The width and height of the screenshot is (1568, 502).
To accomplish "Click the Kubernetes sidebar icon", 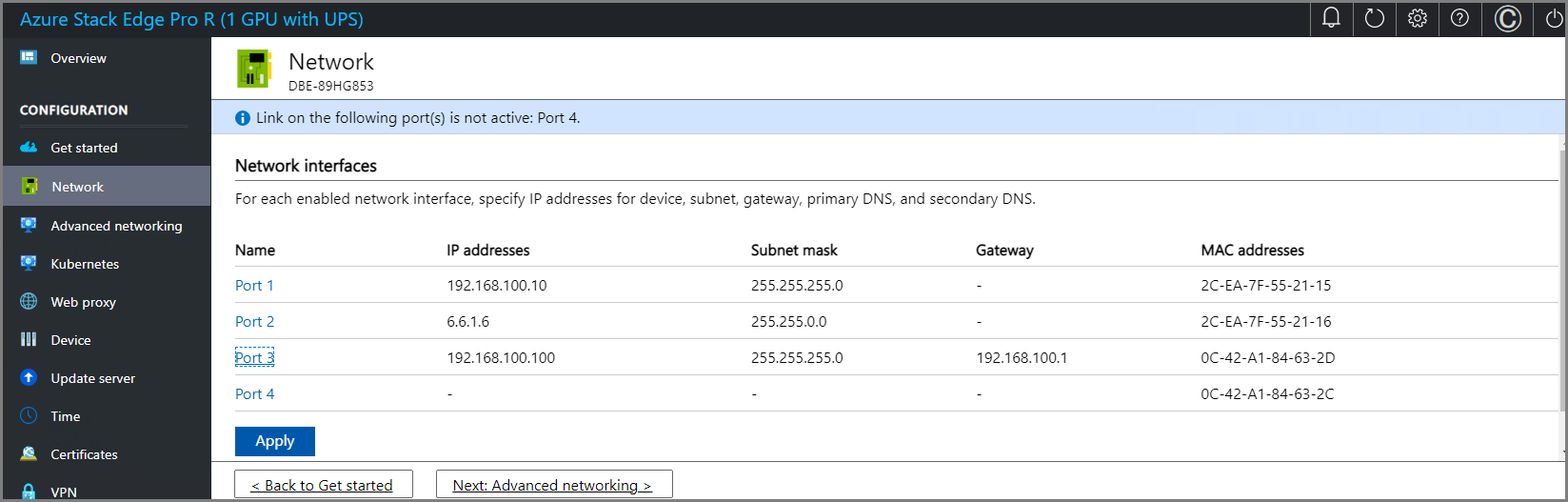I will (29, 263).
